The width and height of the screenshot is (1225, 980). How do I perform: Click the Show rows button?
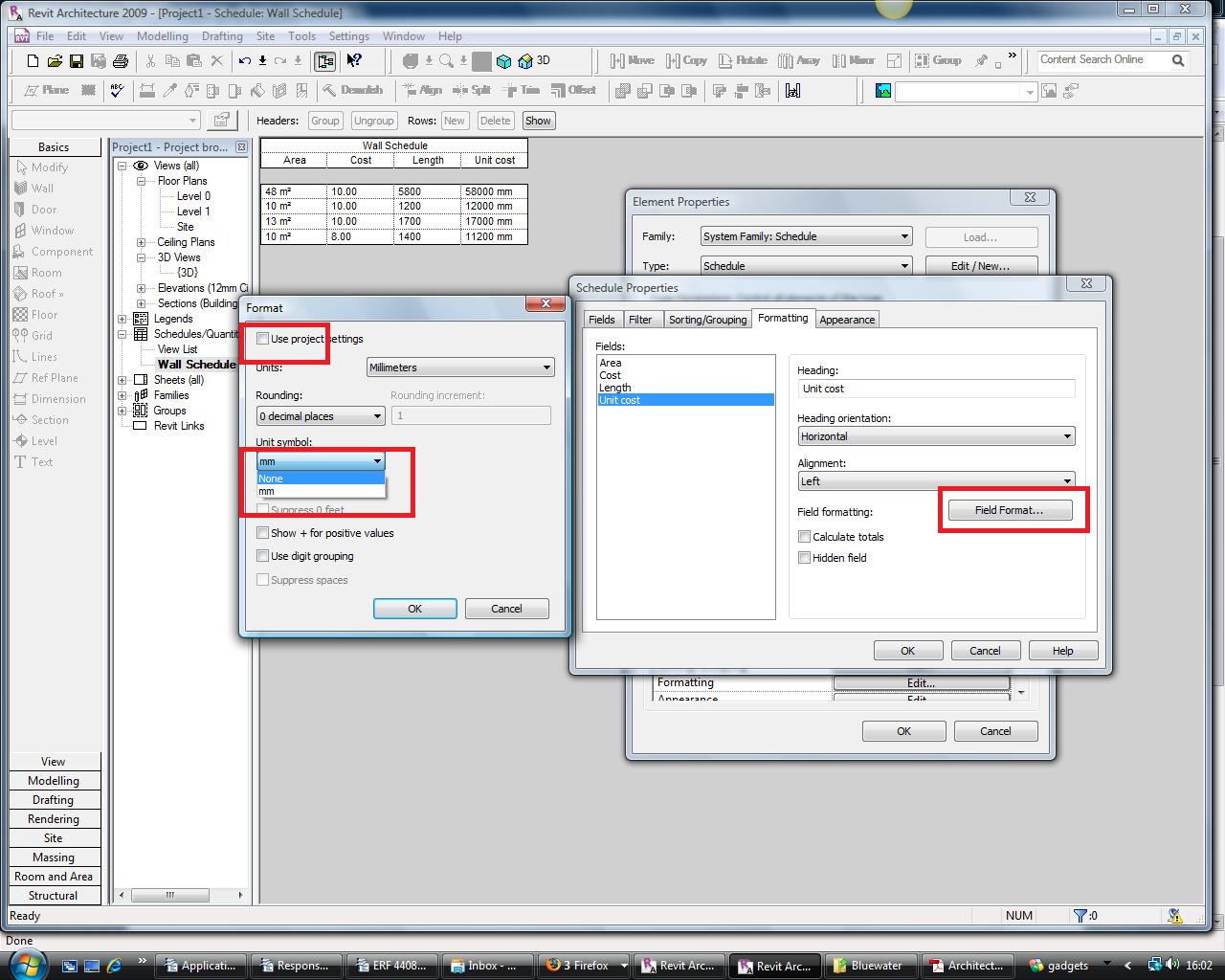tap(538, 121)
